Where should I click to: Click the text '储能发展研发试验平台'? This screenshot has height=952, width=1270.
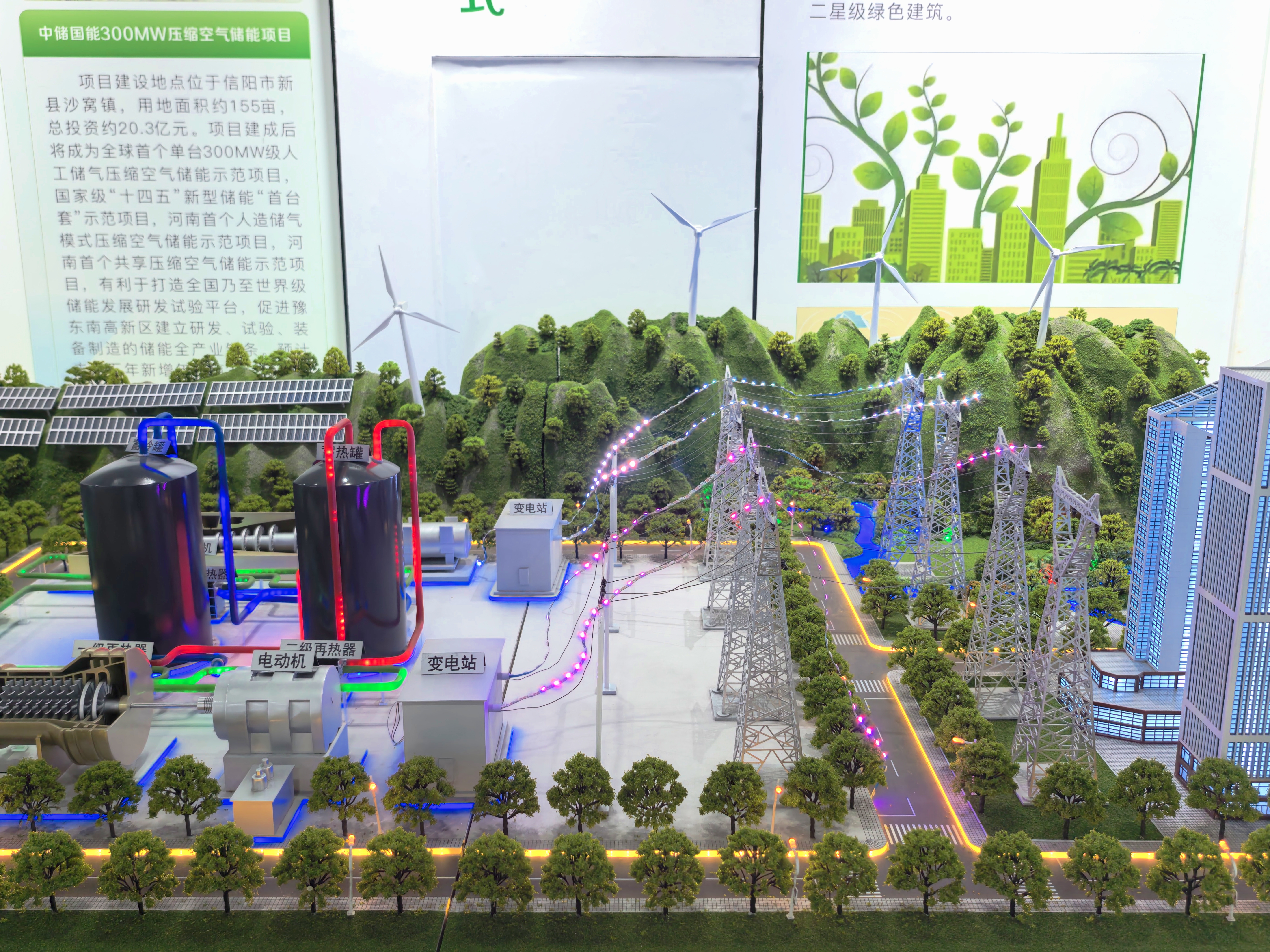pos(151,307)
